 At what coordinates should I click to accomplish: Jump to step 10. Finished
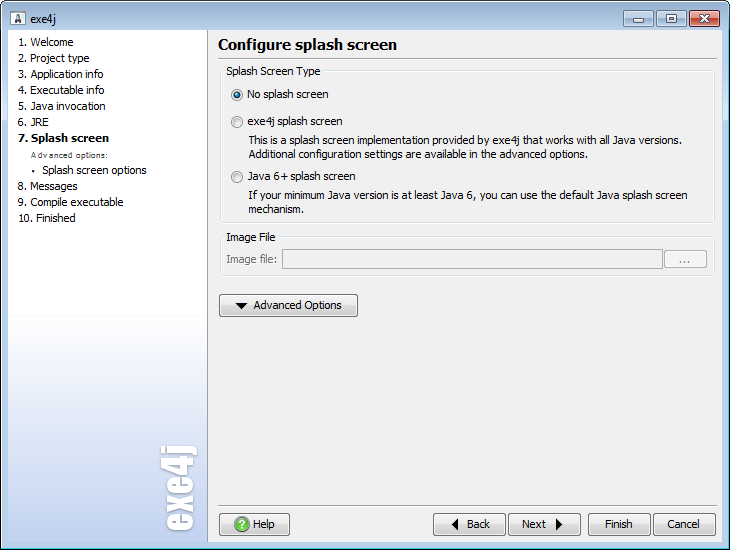coord(47,218)
